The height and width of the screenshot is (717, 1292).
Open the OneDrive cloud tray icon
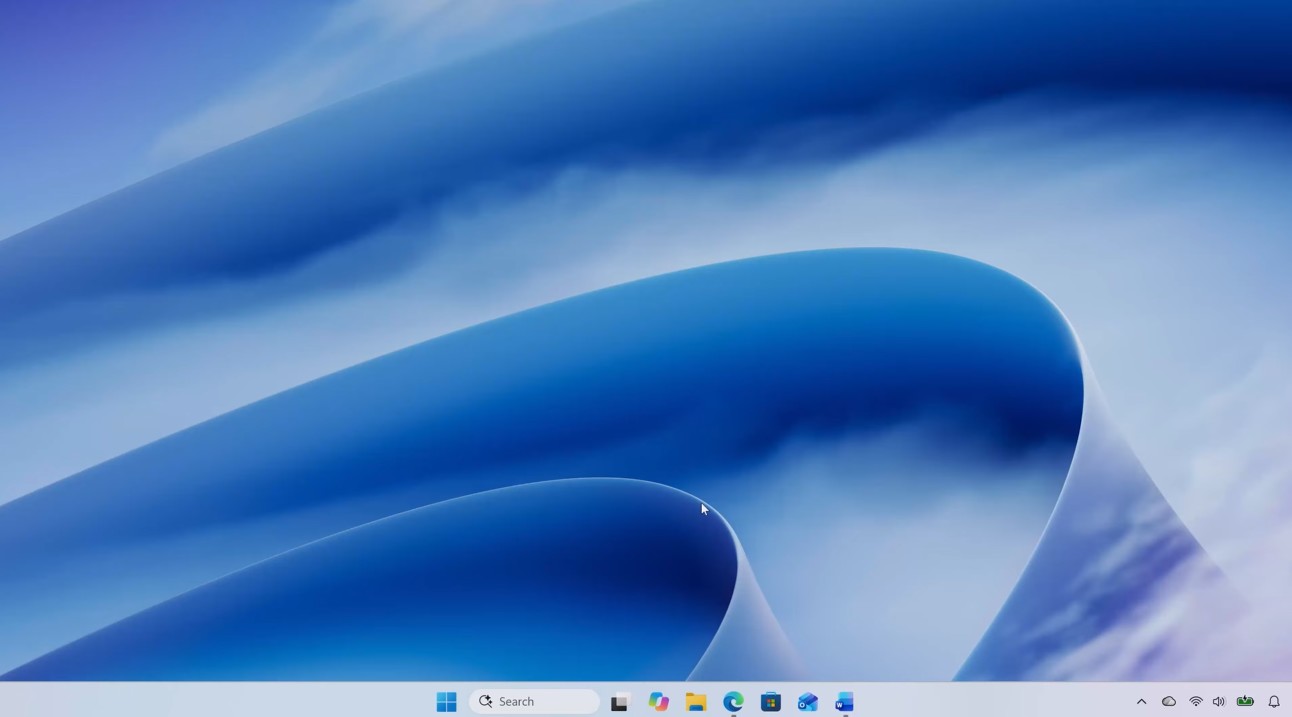[x=1168, y=702]
